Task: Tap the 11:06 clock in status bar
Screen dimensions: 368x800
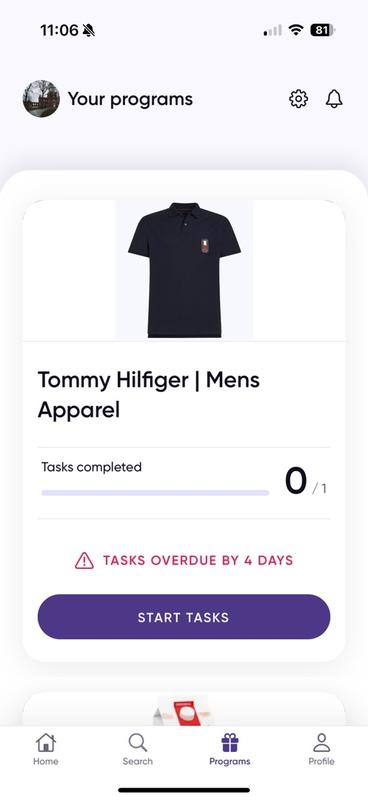Action: 59,31
